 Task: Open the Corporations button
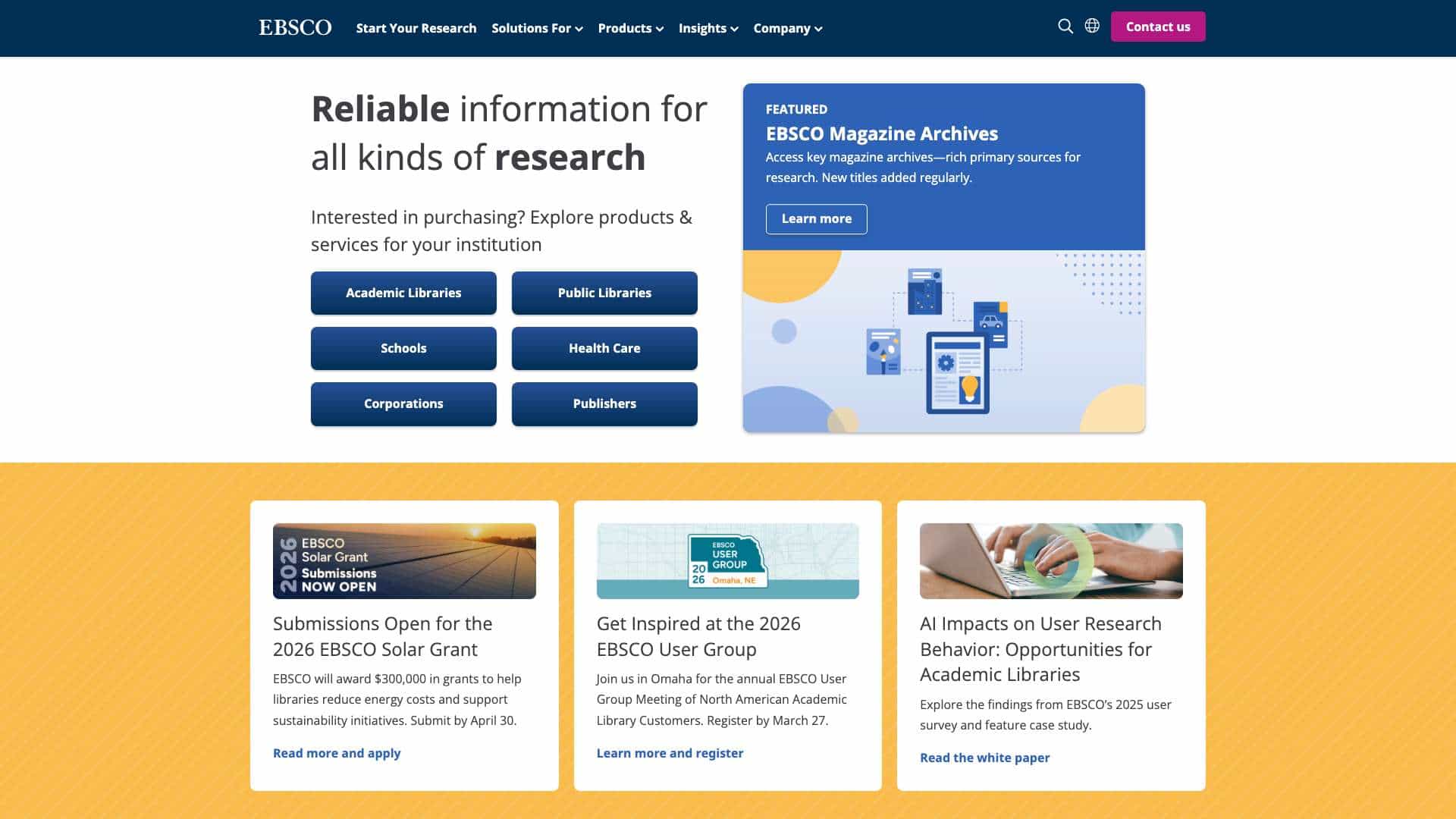[x=403, y=403]
